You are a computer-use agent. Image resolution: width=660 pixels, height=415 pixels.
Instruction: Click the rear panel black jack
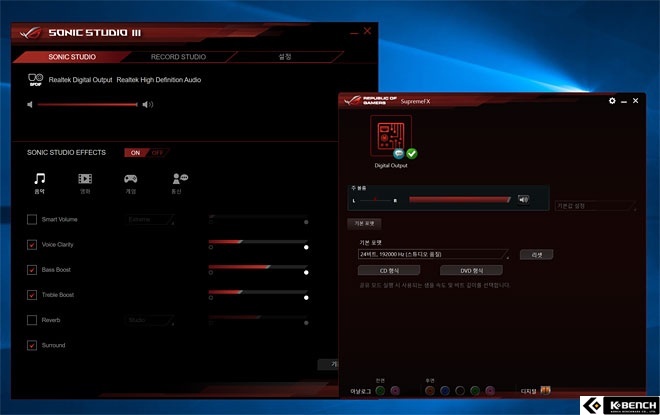[460, 391]
